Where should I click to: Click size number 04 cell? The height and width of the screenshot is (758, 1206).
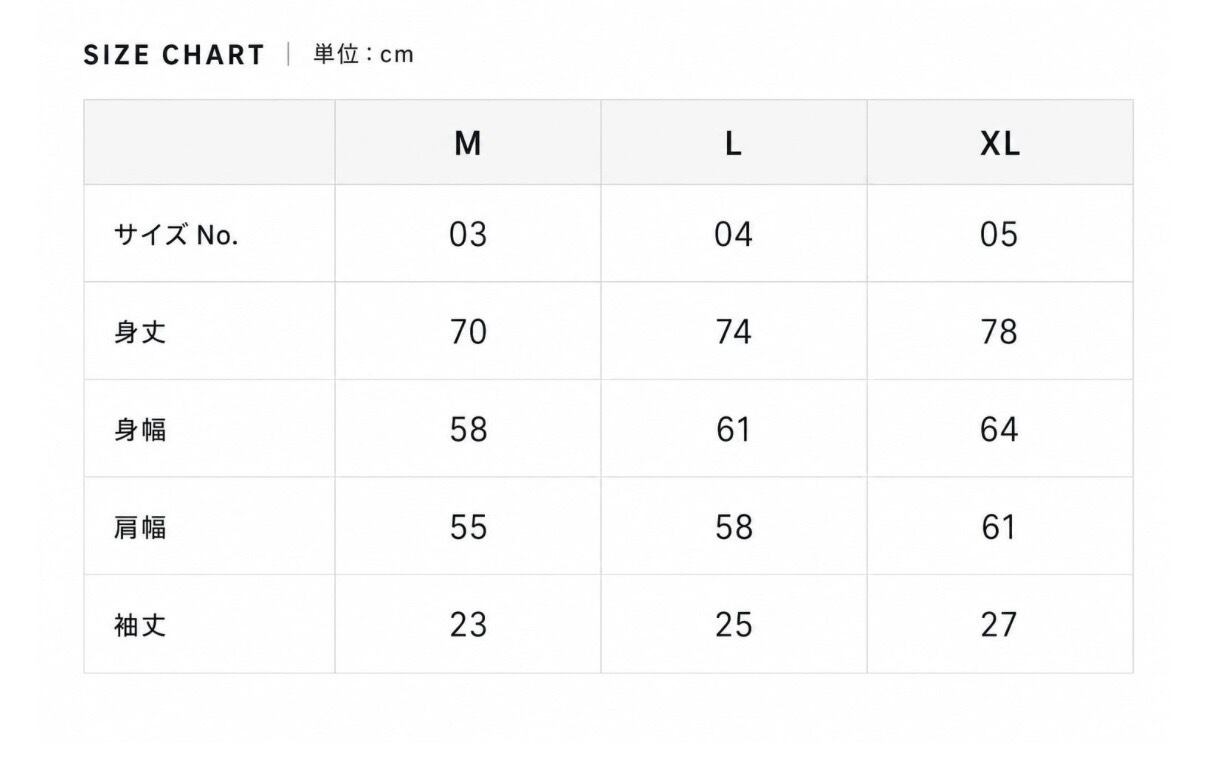click(733, 234)
